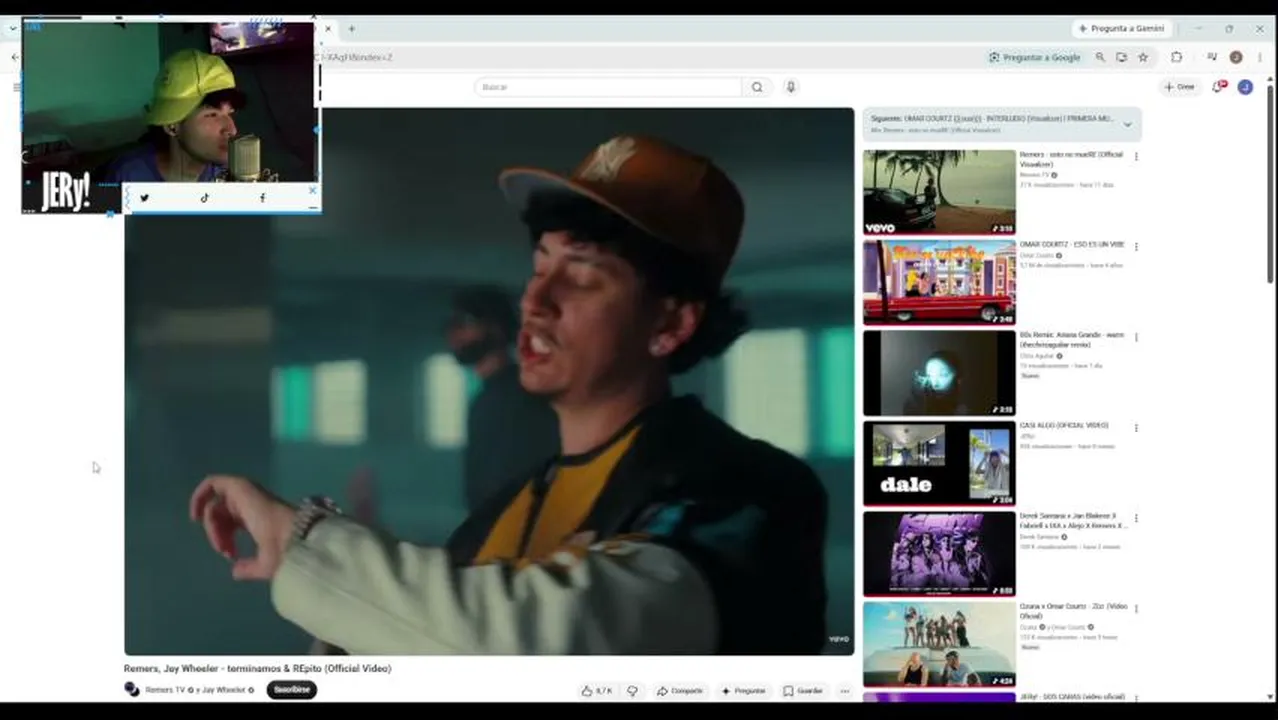Open a new browser tab

click(351, 29)
